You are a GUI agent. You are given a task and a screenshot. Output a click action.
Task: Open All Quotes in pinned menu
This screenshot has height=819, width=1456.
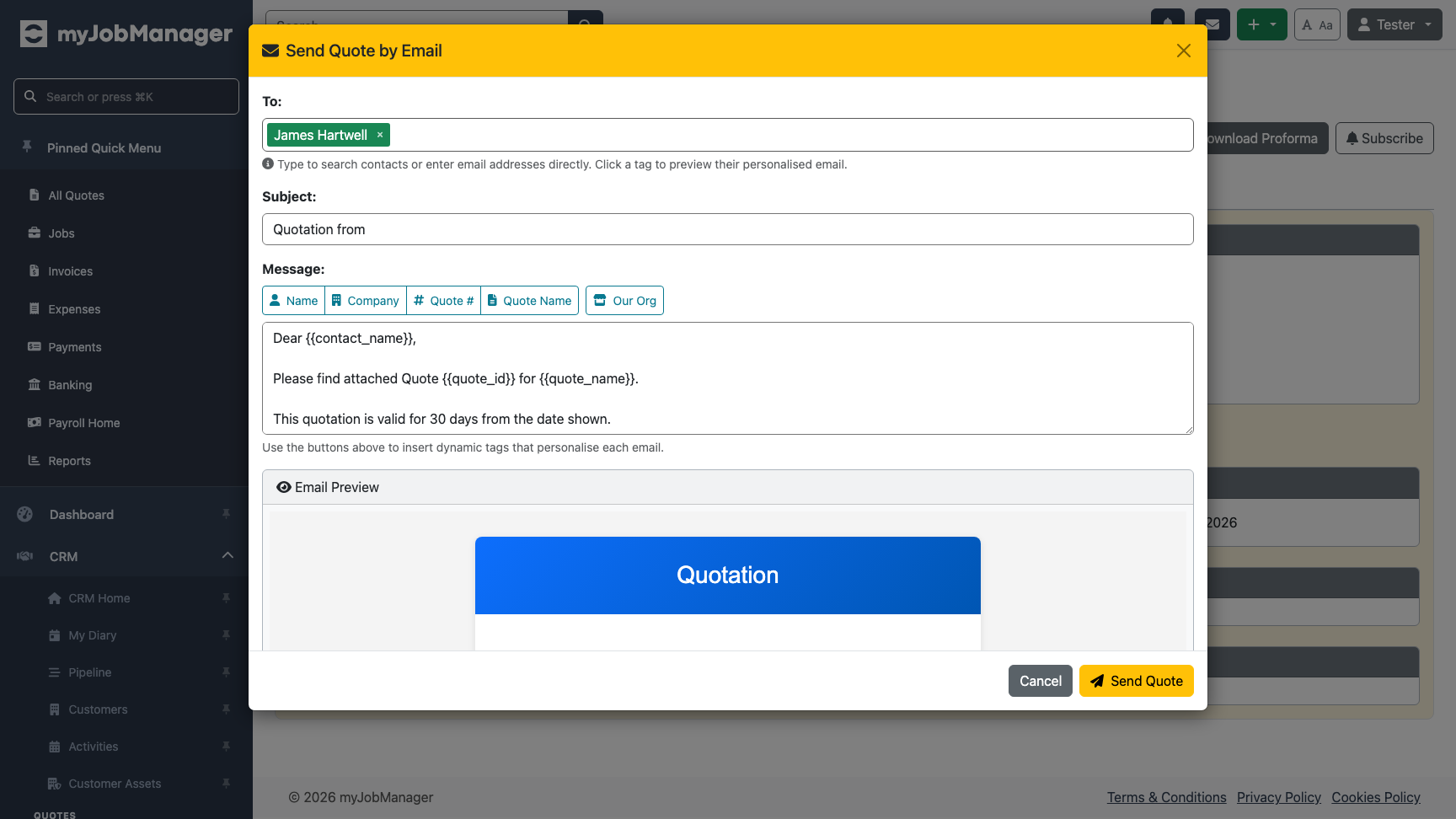coord(76,195)
